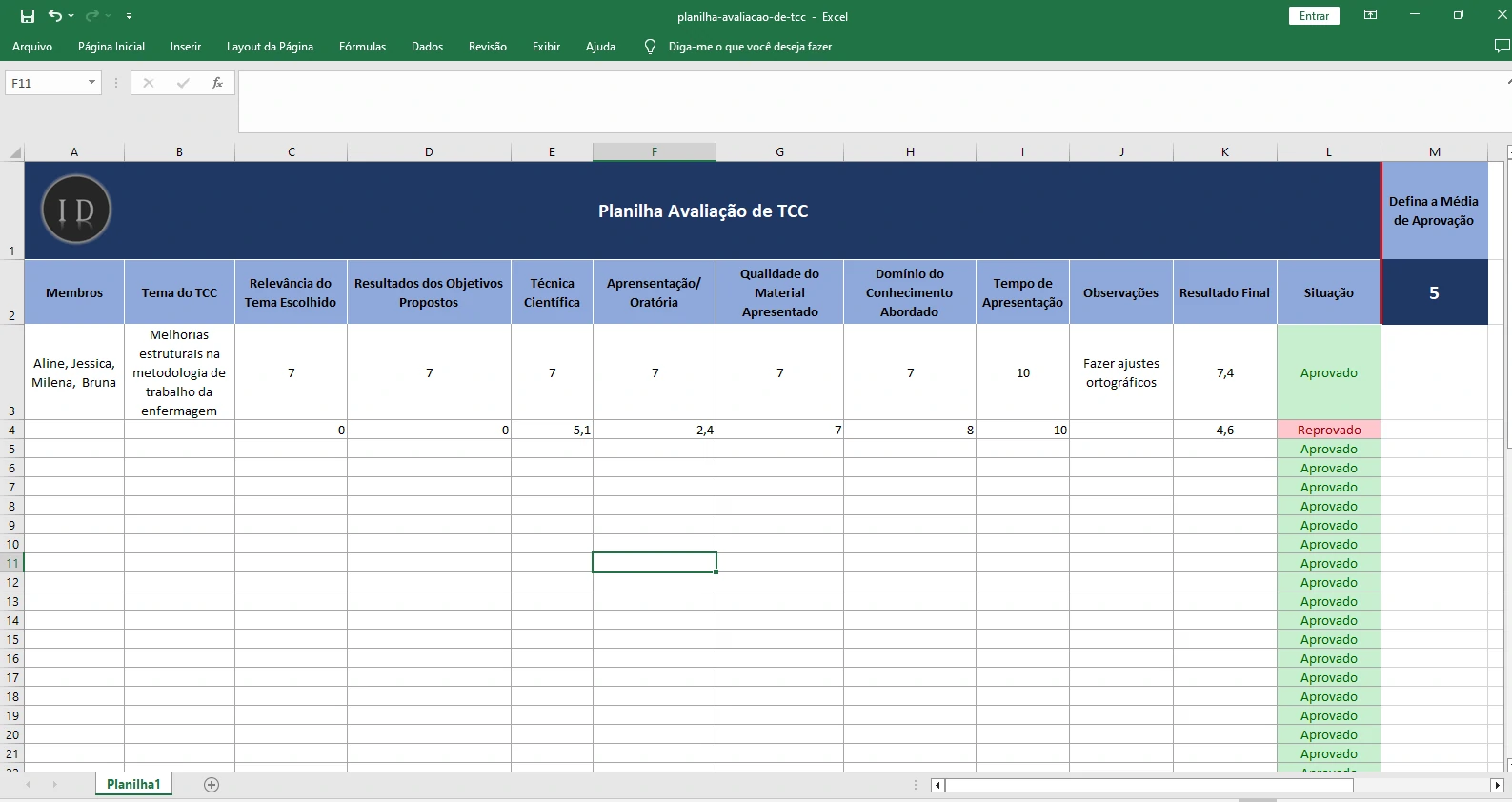Select the Planilha1 sheet tab

(133, 785)
